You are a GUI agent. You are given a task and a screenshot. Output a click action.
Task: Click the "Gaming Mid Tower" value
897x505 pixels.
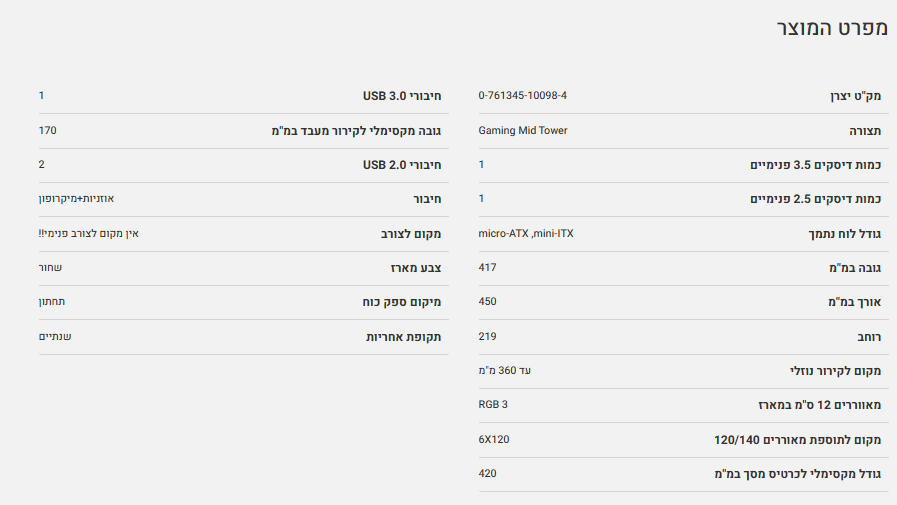523,130
